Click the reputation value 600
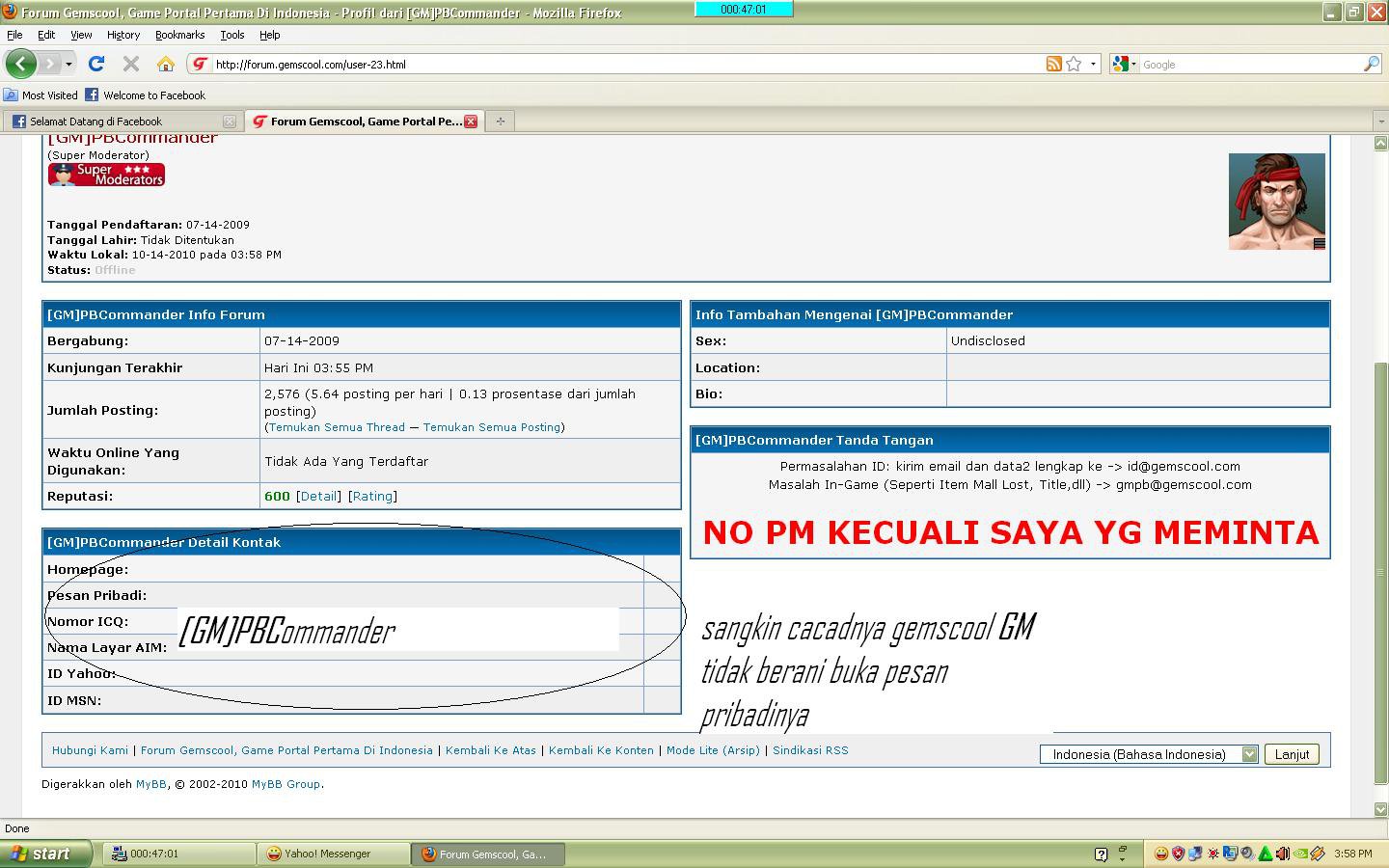 point(277,497)
